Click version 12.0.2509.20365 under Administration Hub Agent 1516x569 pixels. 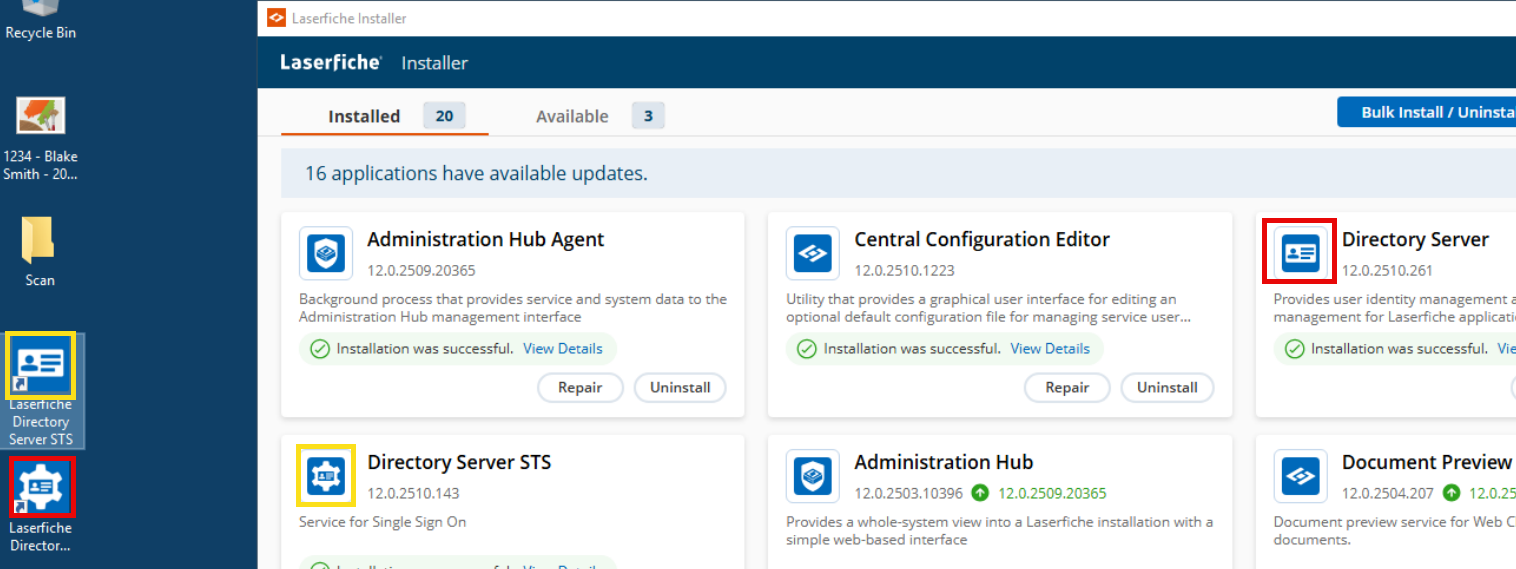click(421, 270)
